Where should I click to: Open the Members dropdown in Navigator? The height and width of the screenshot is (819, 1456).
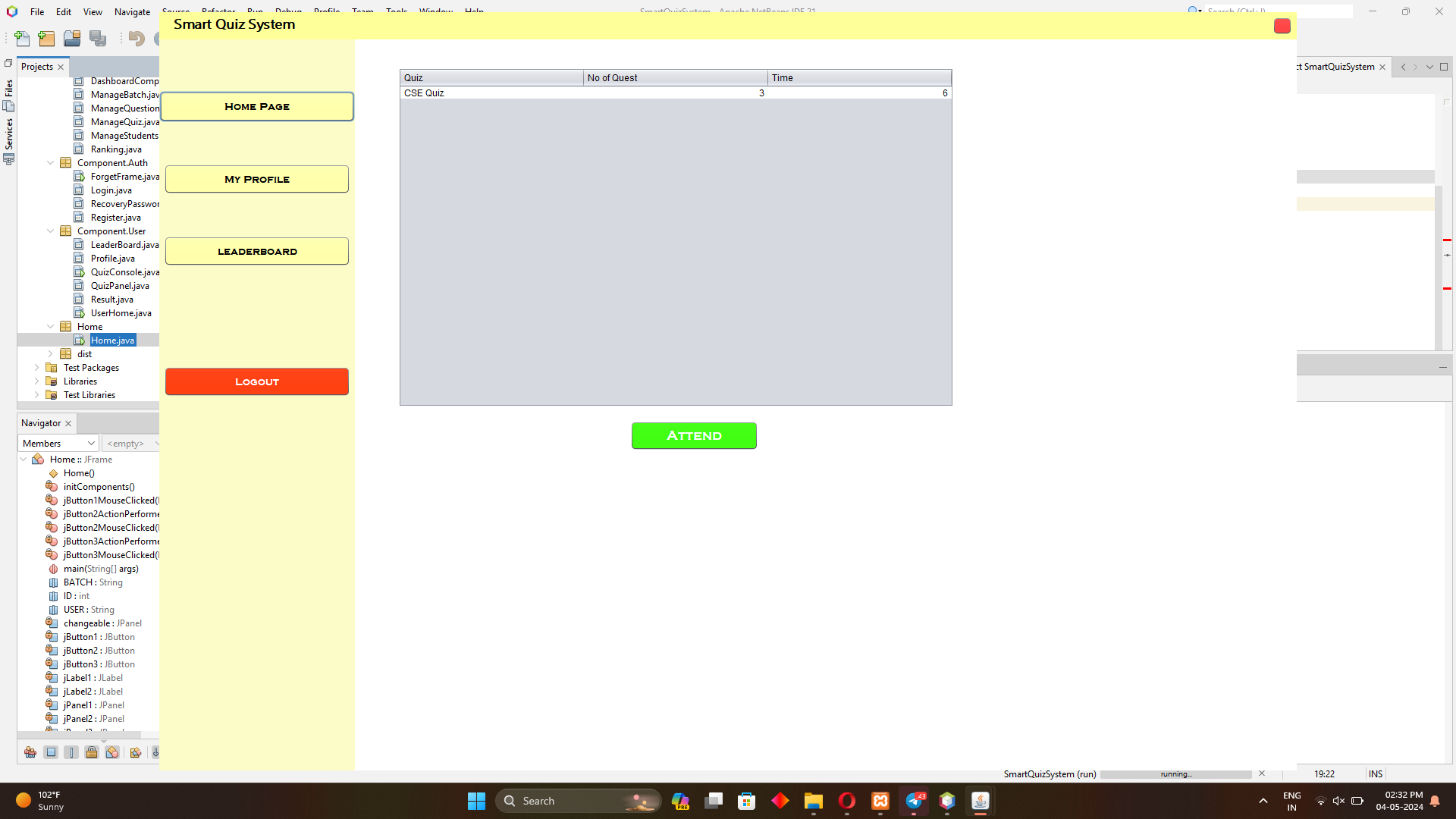[x=58, y=444]
